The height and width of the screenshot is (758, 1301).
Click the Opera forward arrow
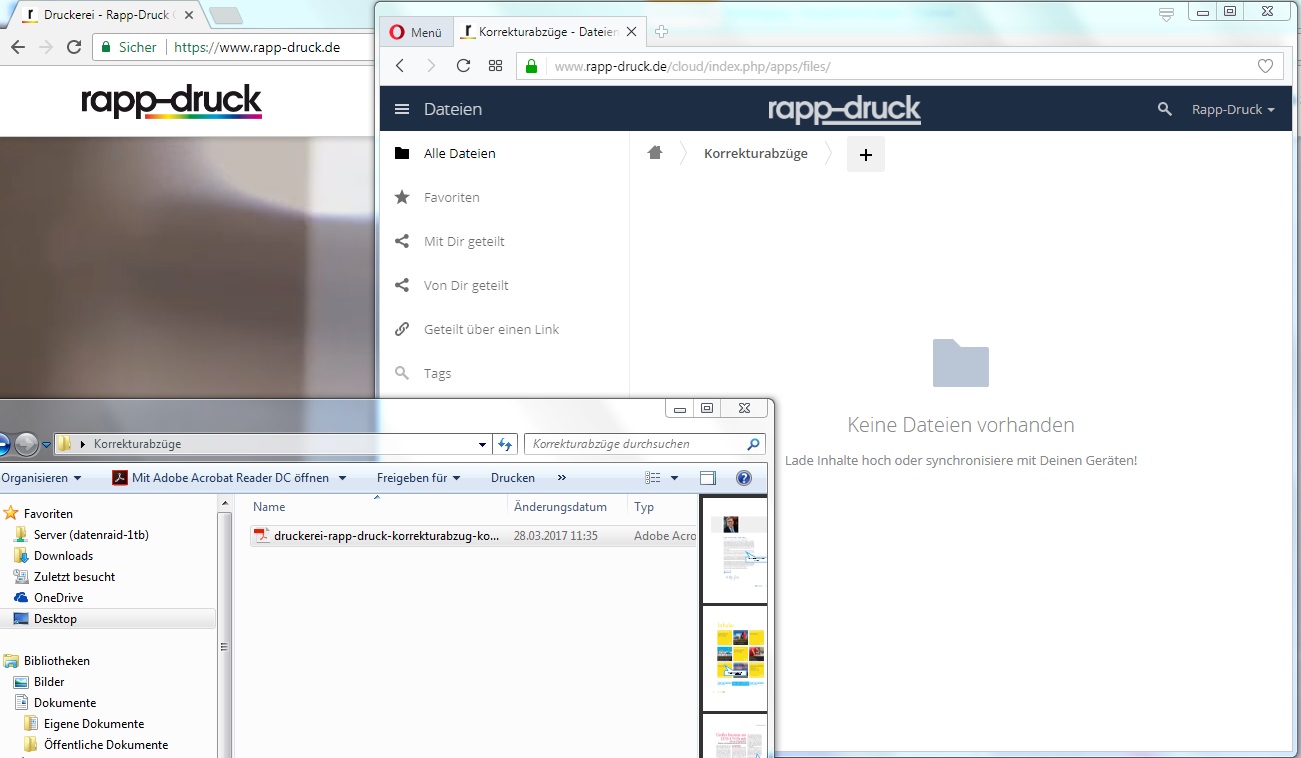pos(431,66)
